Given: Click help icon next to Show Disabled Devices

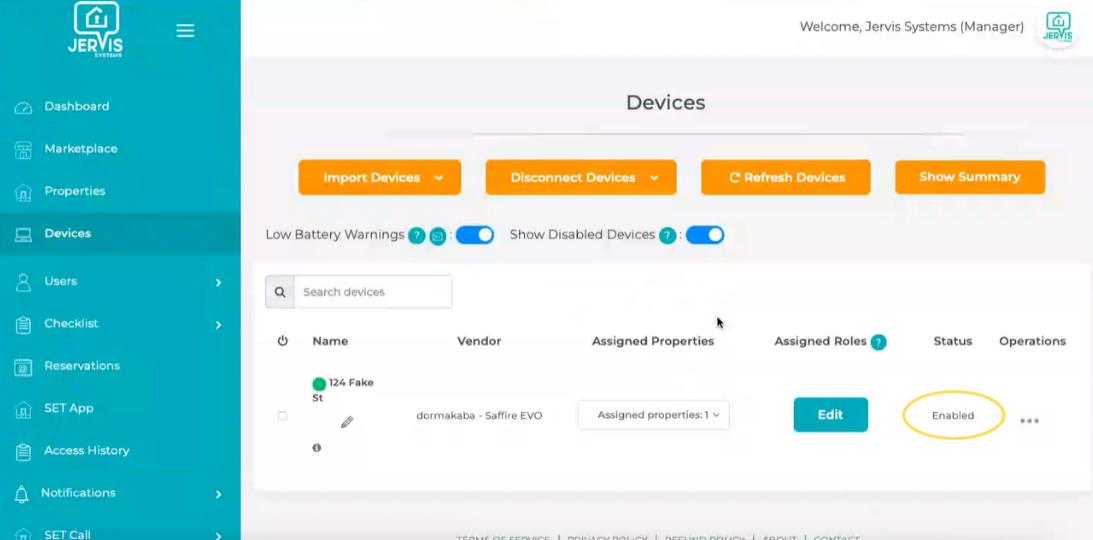Looking at the screenshot, I should pos(668,236).
